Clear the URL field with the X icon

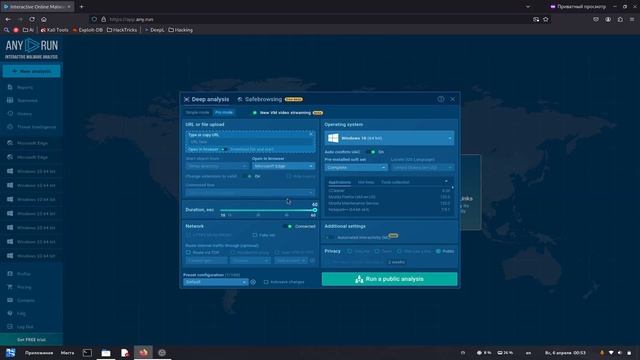click(311, 134)
